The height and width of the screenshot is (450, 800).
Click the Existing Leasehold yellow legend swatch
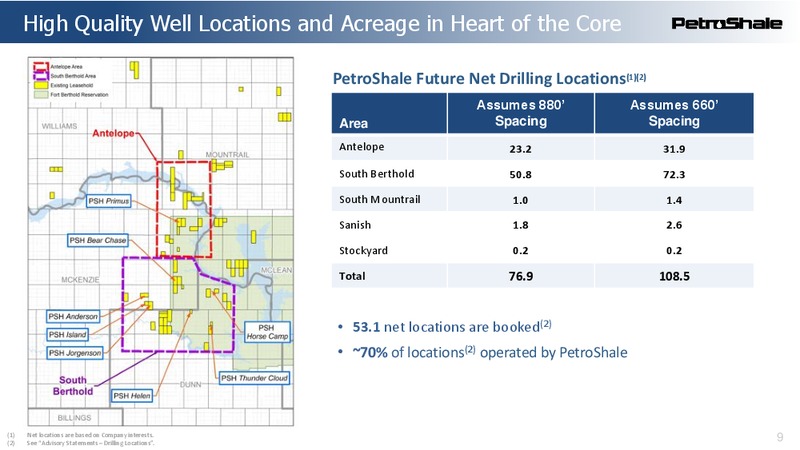[41, 85]
